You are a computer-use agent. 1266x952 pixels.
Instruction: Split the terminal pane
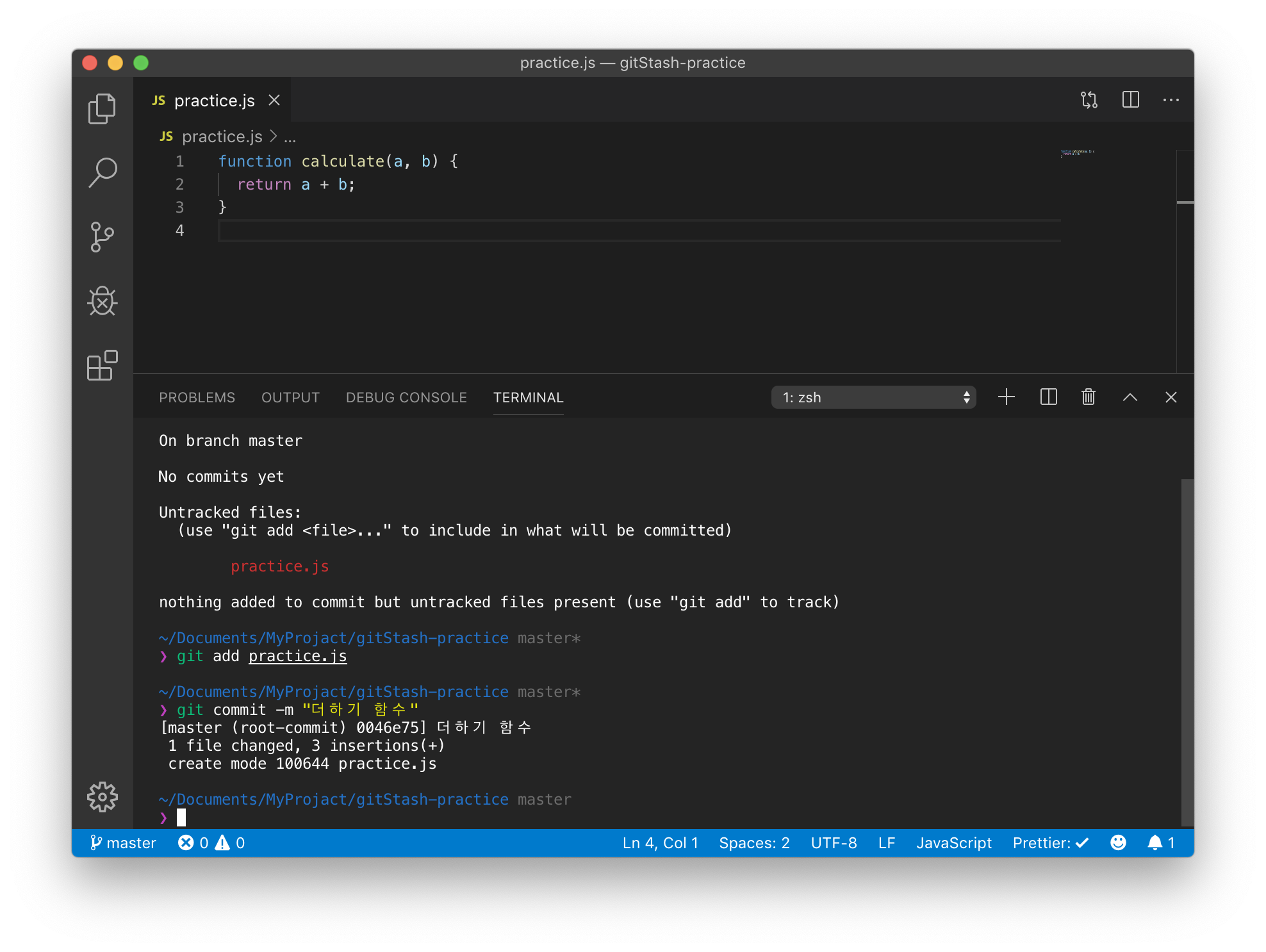[1049, 397]
